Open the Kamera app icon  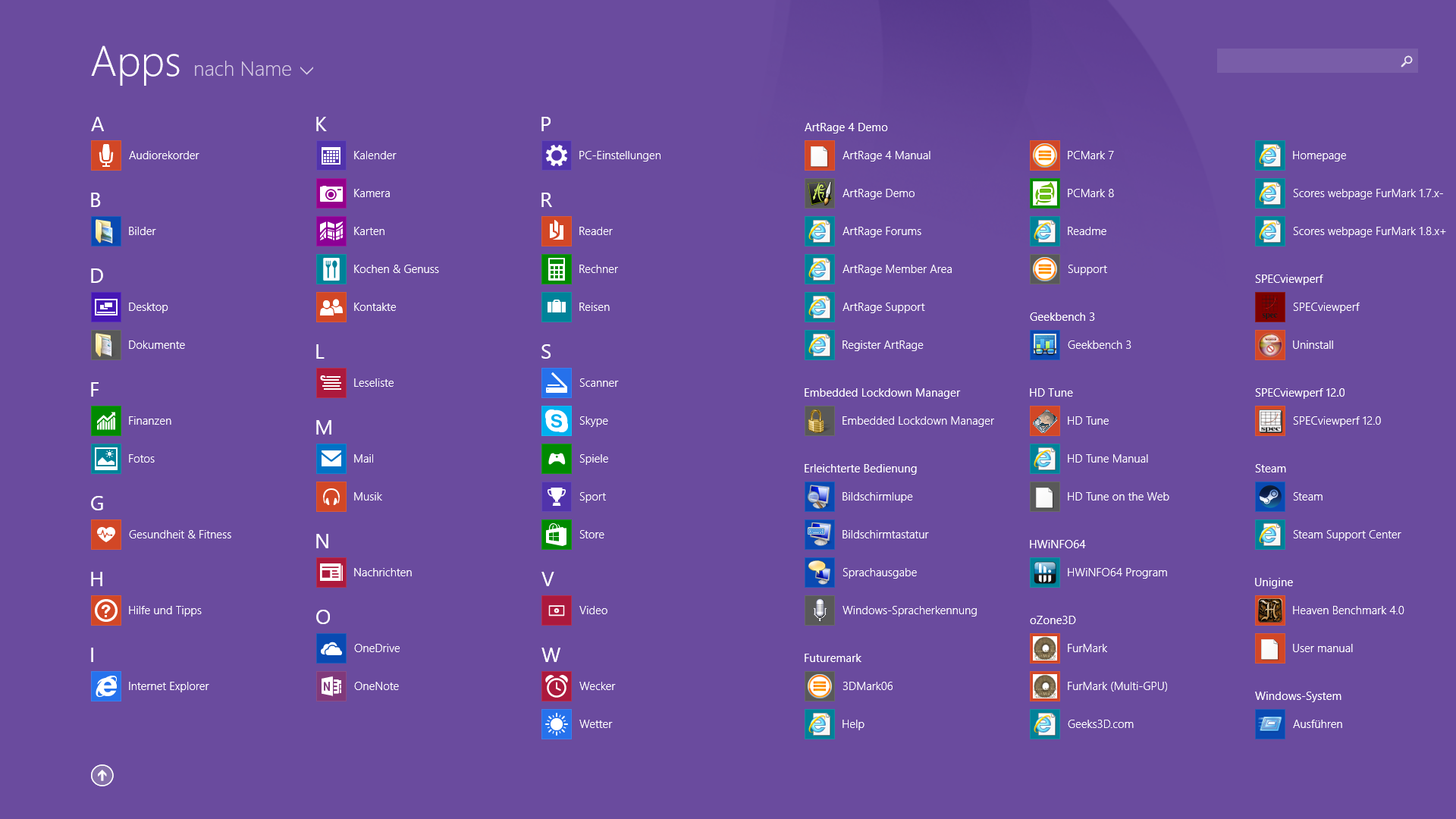(331, 193)
